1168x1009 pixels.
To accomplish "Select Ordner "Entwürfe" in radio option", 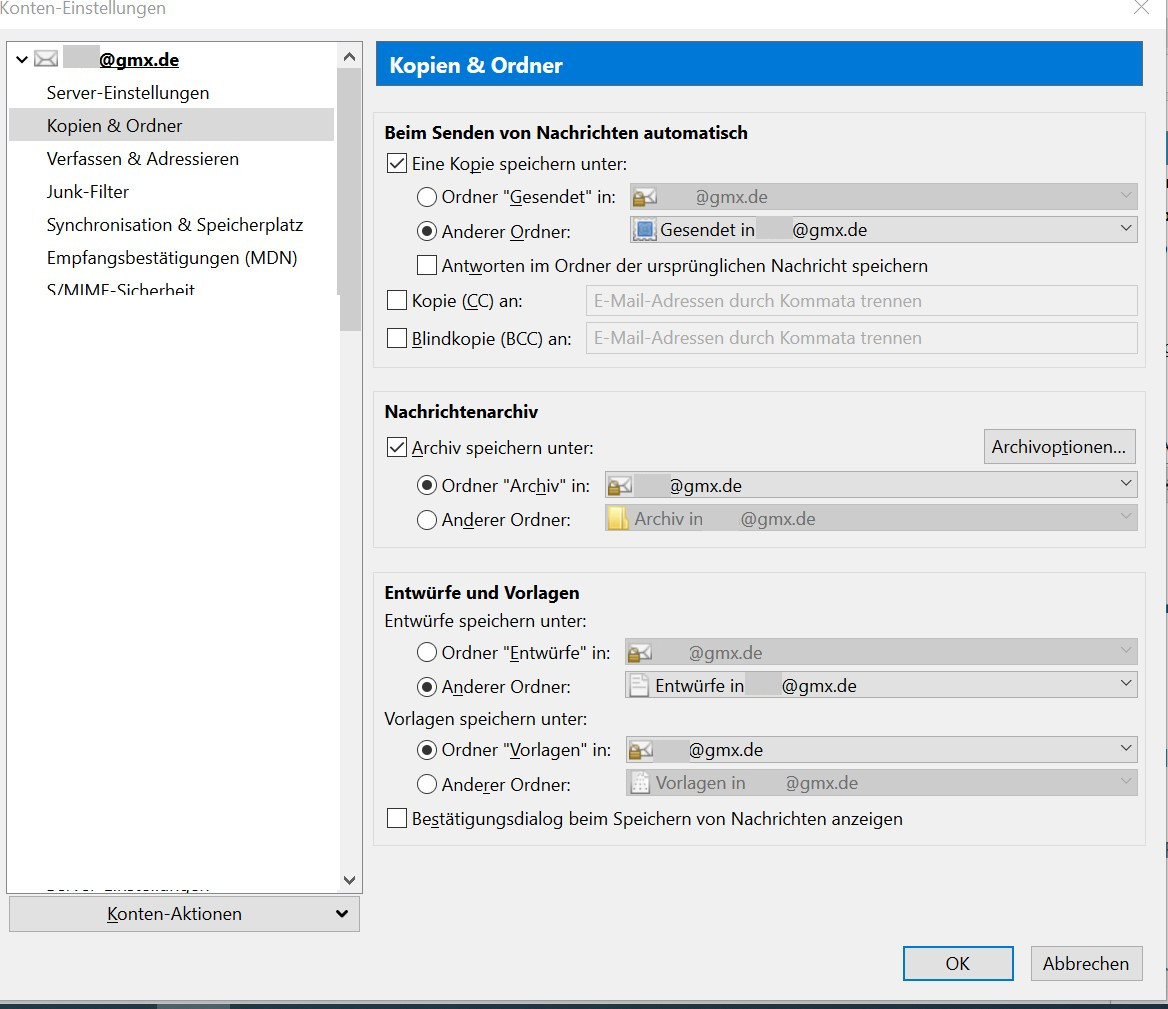I will pyautogui.click(x=427, y=653).
